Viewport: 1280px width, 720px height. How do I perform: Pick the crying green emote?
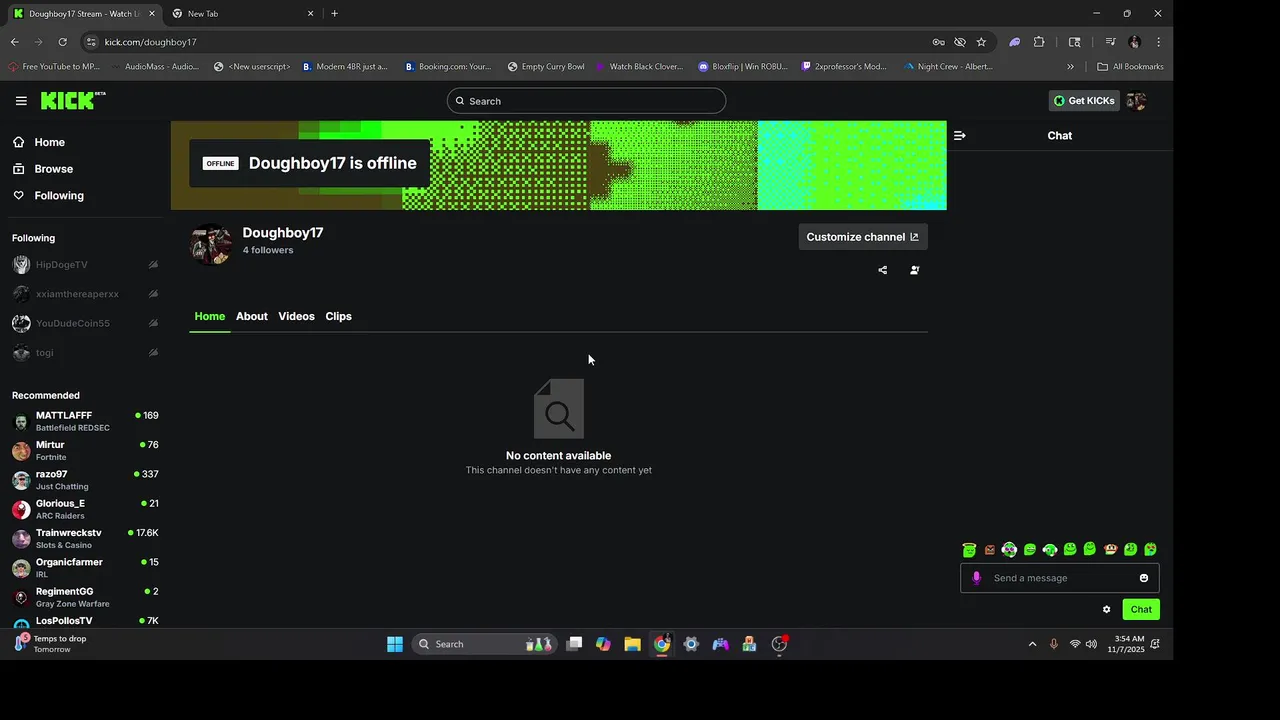[x=1151, y=549]
